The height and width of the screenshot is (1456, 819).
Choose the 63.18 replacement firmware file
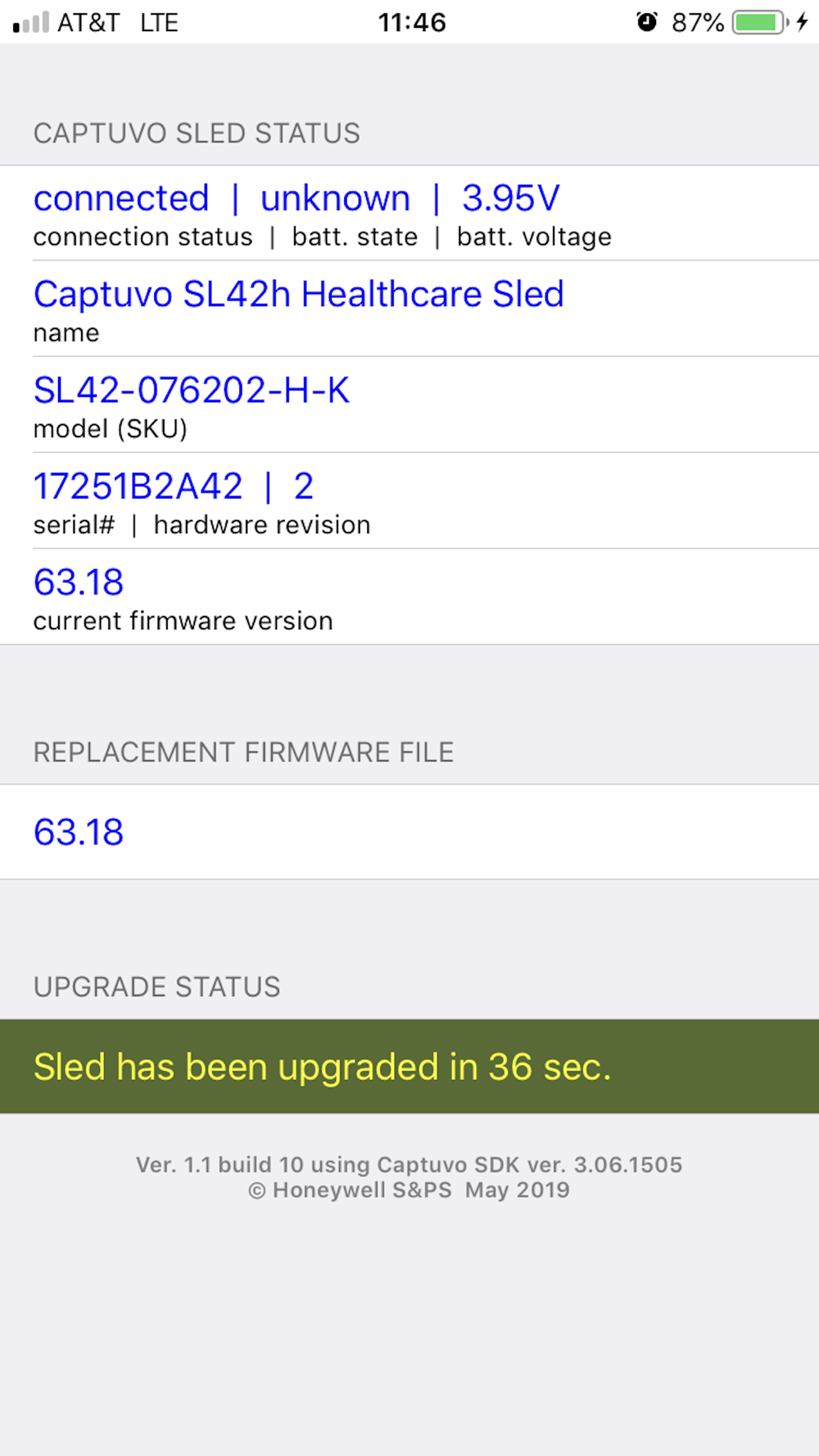(79, 832)
